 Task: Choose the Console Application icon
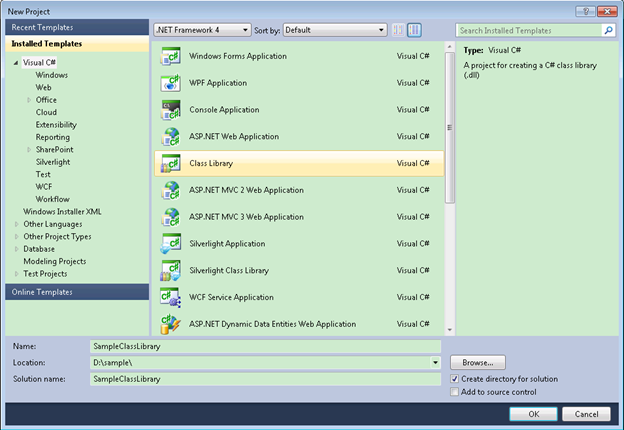[169, 109]
